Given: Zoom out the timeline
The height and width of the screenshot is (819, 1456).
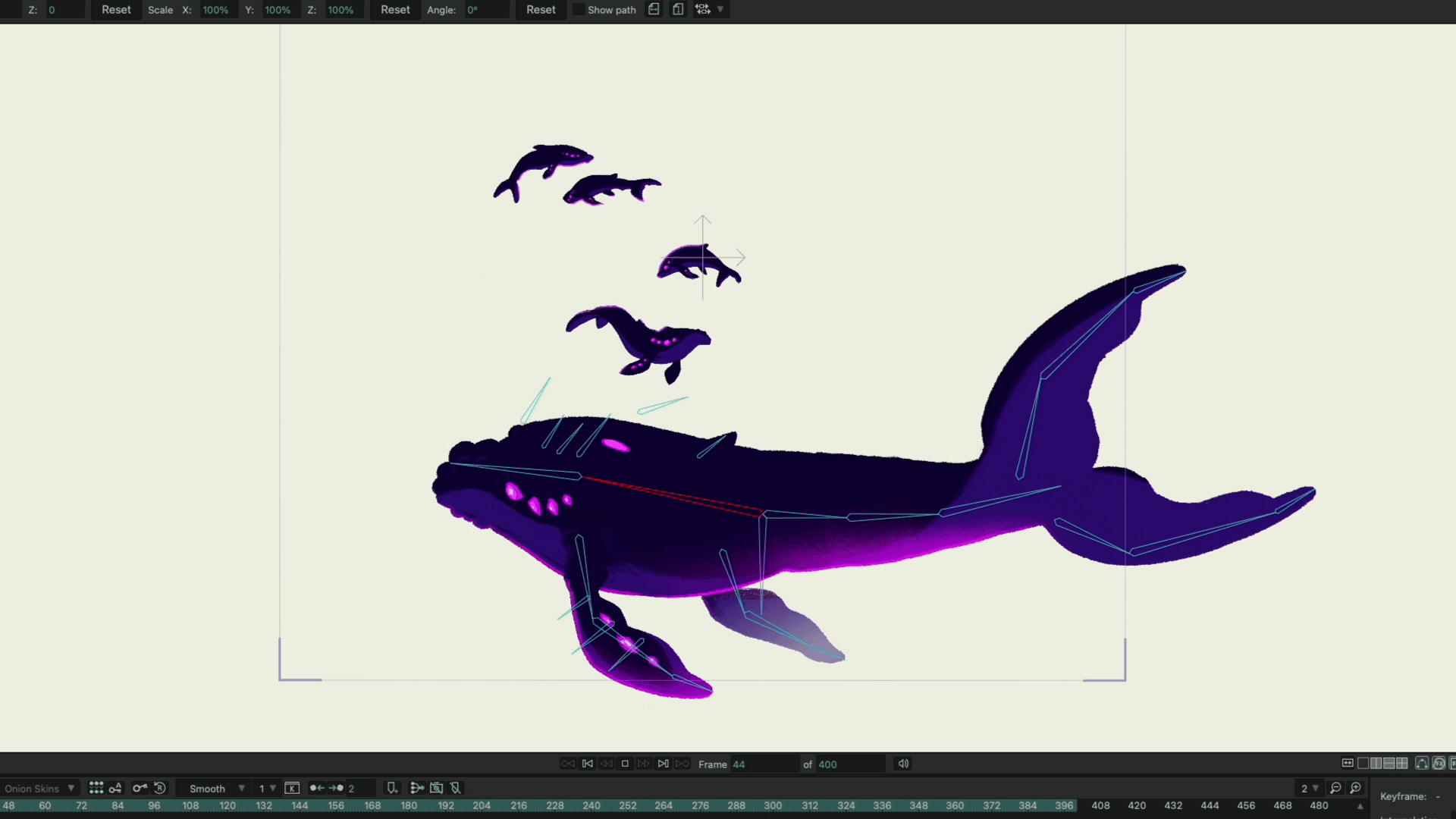Looking at the screenshot, I should pyautogui.click(x=1335, y=789).
